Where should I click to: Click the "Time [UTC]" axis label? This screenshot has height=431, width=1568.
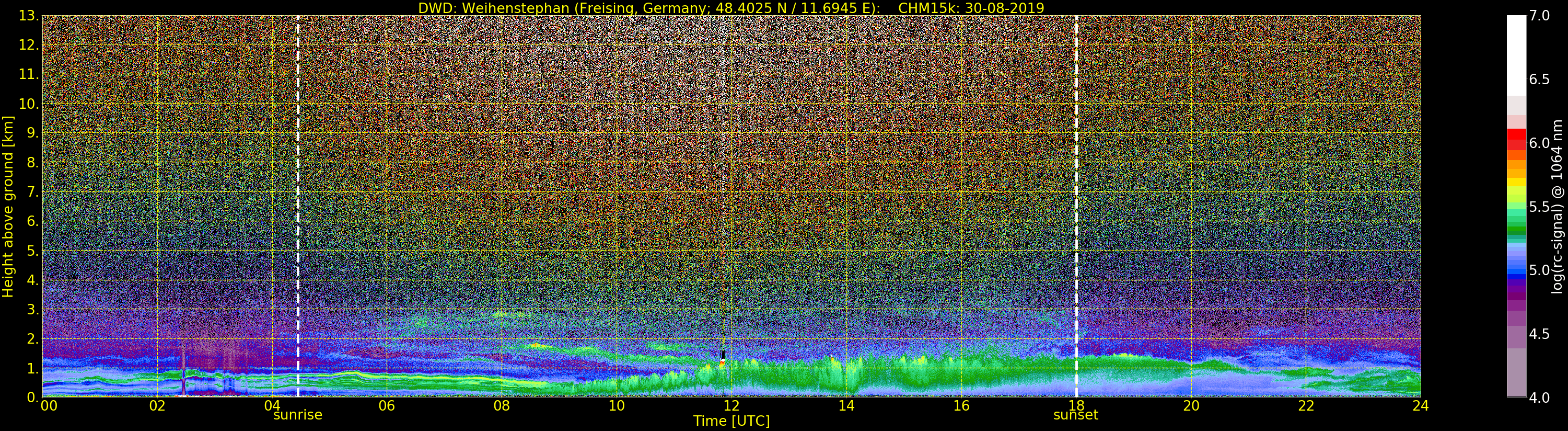731,421
